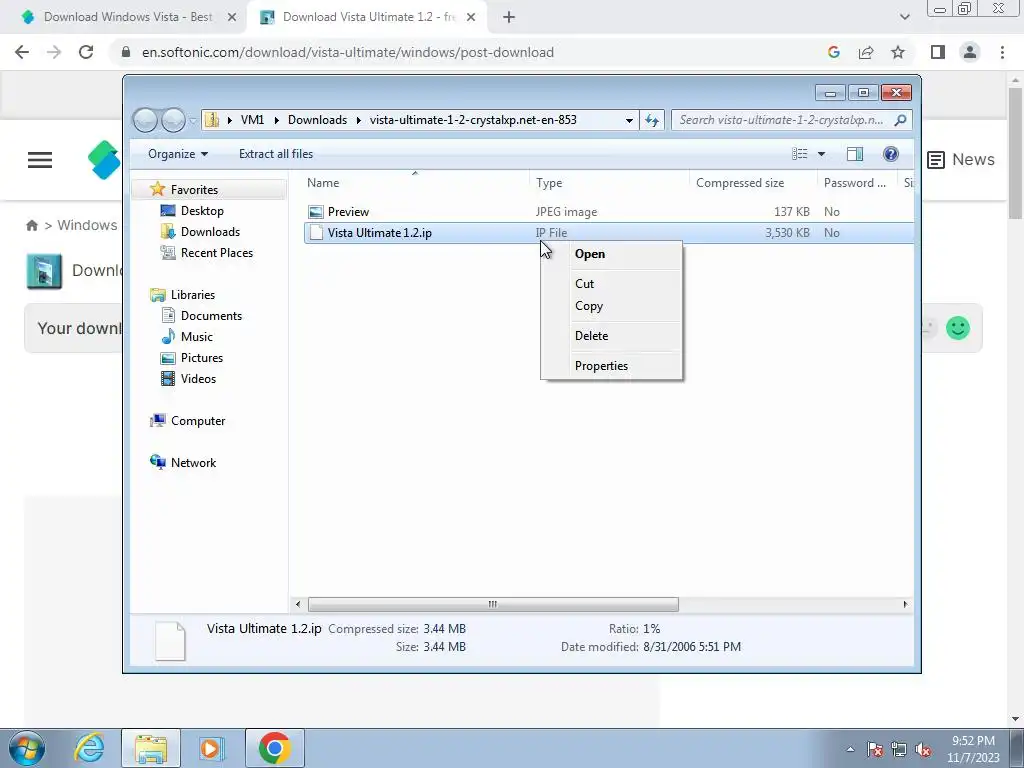Open recent pages dropdown near nav buttons
This screenshot has height=768, width=1024.
click(193, 121)
